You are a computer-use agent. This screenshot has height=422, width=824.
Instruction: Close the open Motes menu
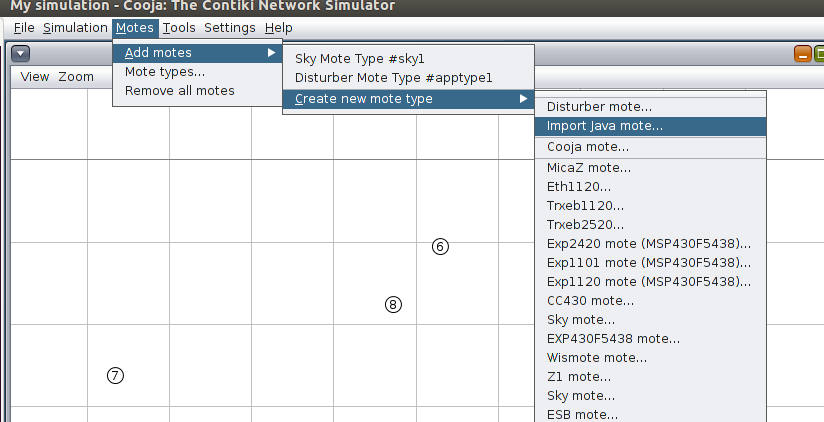click(x=135, y=28)
